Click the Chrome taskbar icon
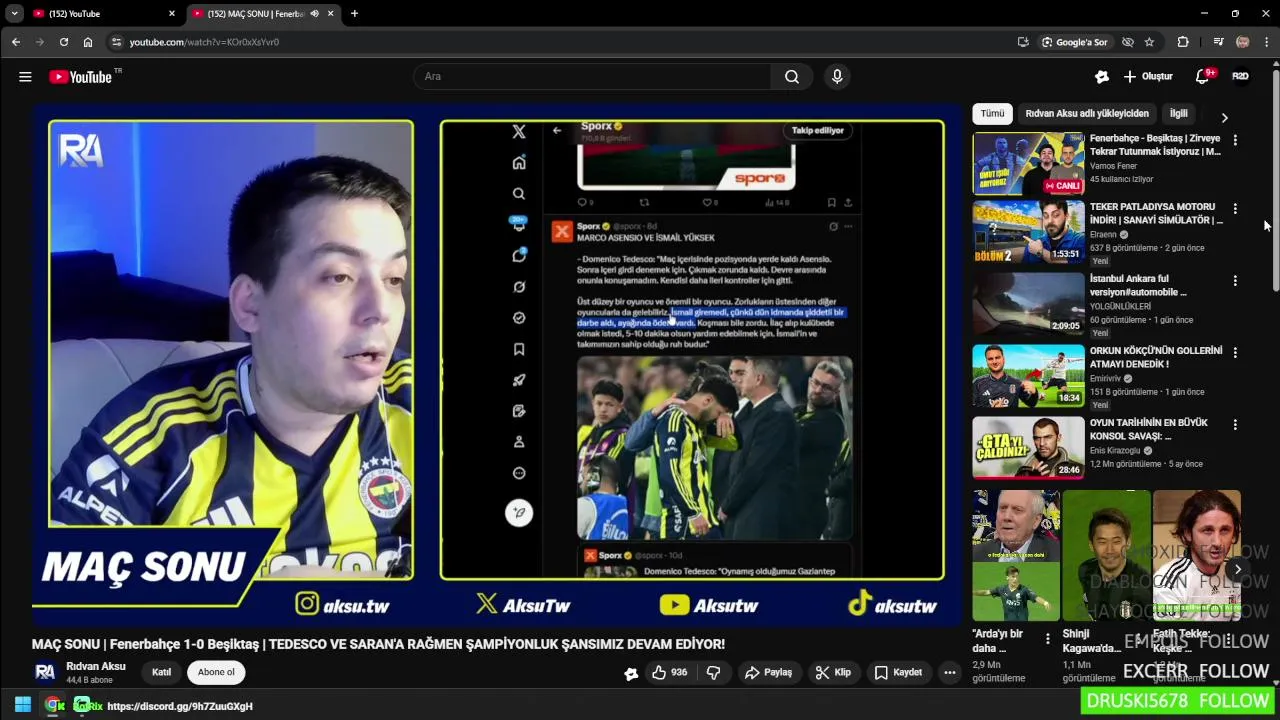The width and height of the screenshot is (1280, 720). coord(54,705)
